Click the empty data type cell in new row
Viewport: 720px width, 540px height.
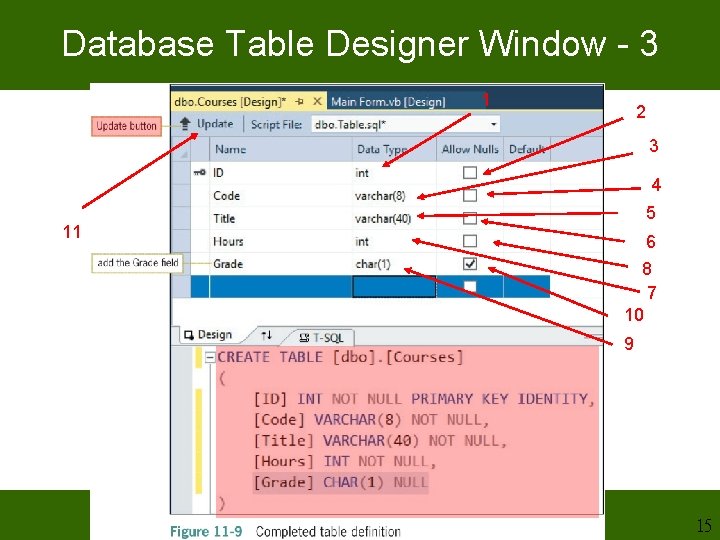point(394,287)
